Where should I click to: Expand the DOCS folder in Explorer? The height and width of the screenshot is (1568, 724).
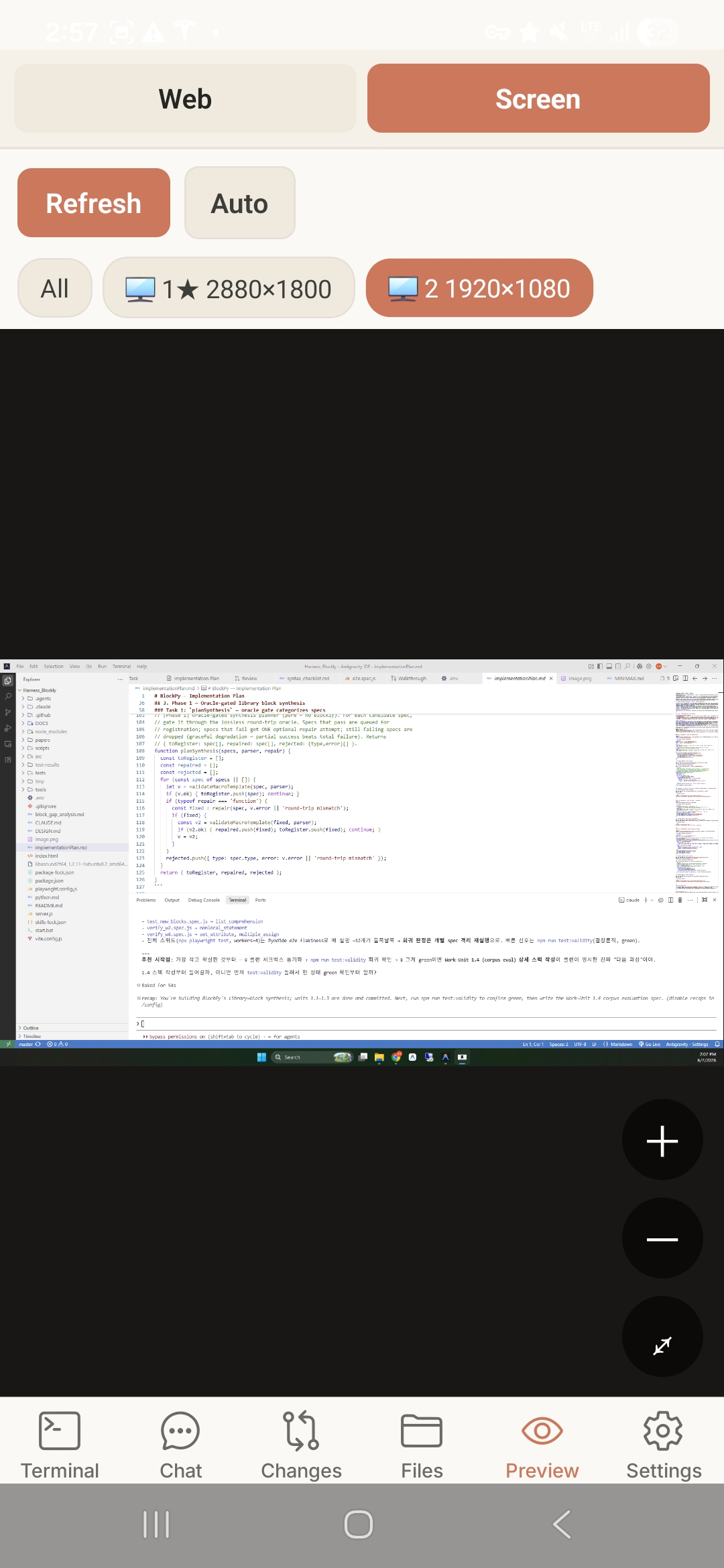tap(72, 723)
